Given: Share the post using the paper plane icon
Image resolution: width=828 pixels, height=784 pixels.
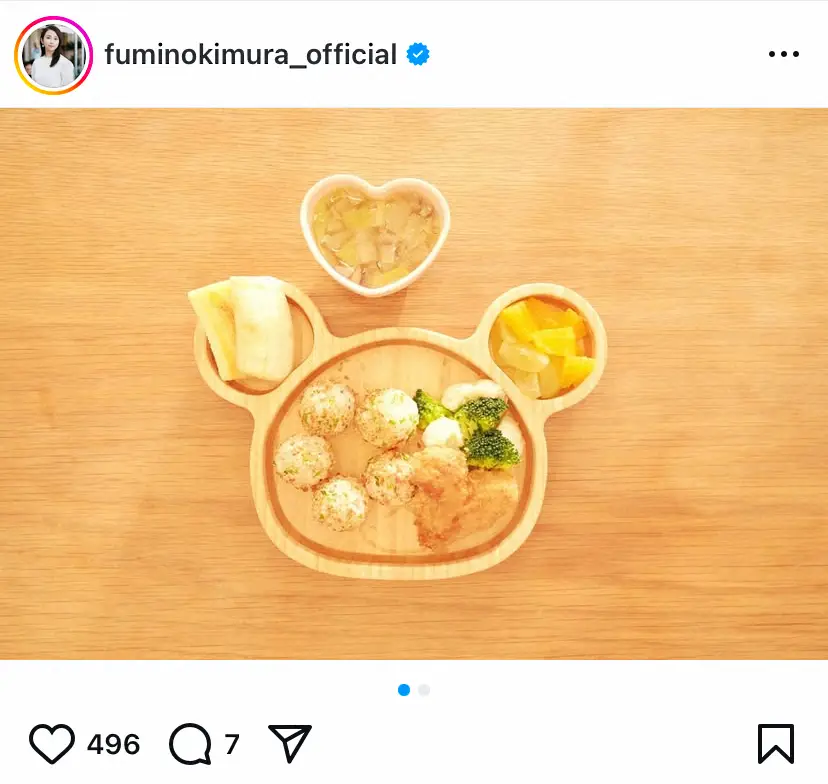Looking at the screenshot, I should coord(290,744).
